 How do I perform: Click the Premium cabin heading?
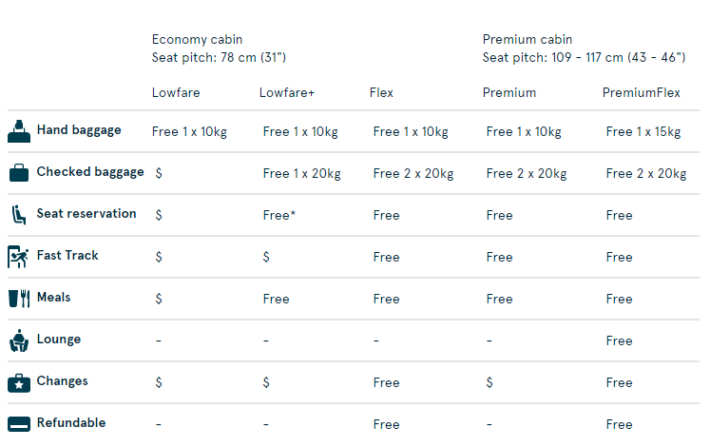pos(528,39)
